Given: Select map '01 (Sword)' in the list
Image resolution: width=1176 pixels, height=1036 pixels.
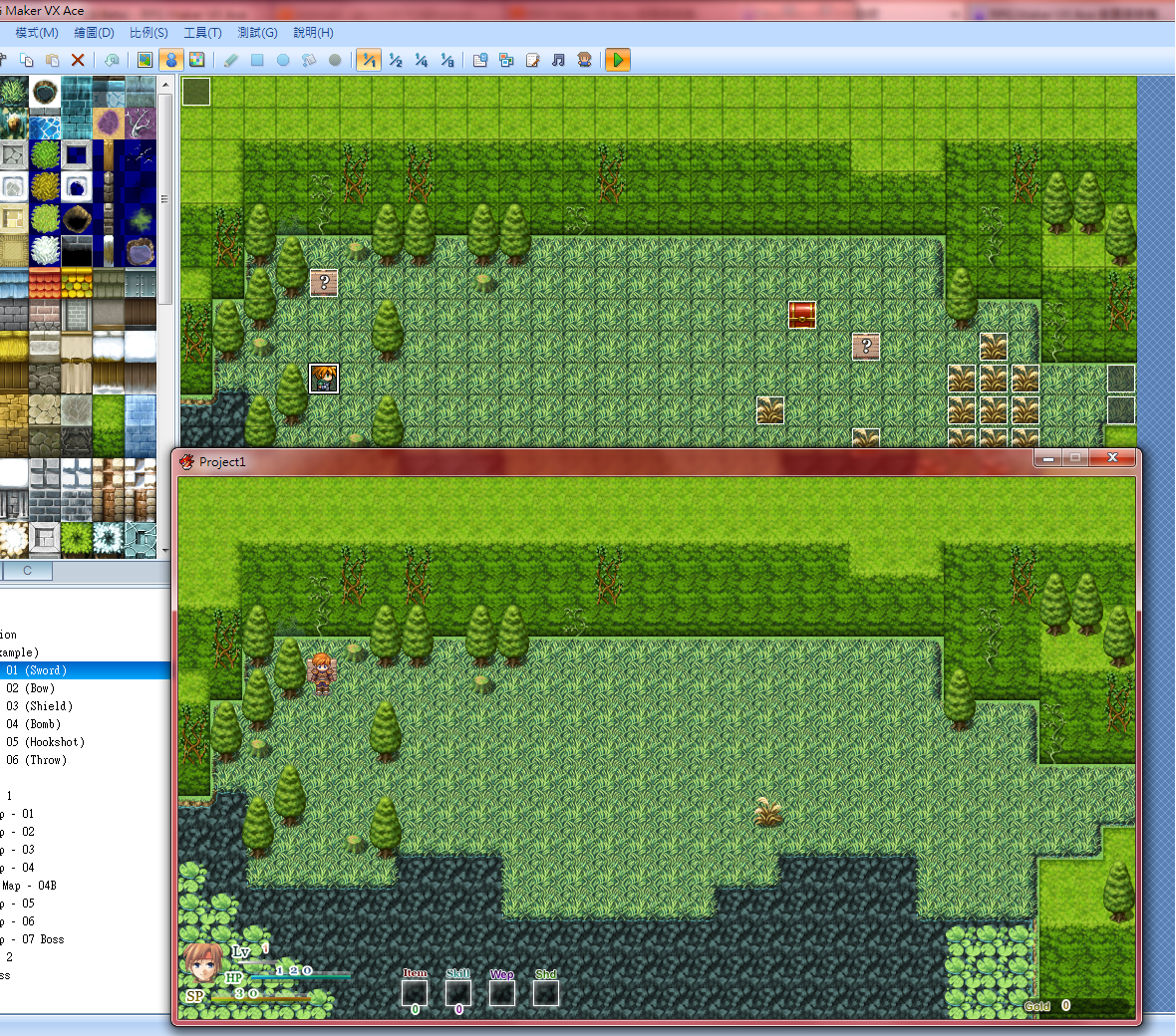Looking at the screenshot, I should (85, 670).
